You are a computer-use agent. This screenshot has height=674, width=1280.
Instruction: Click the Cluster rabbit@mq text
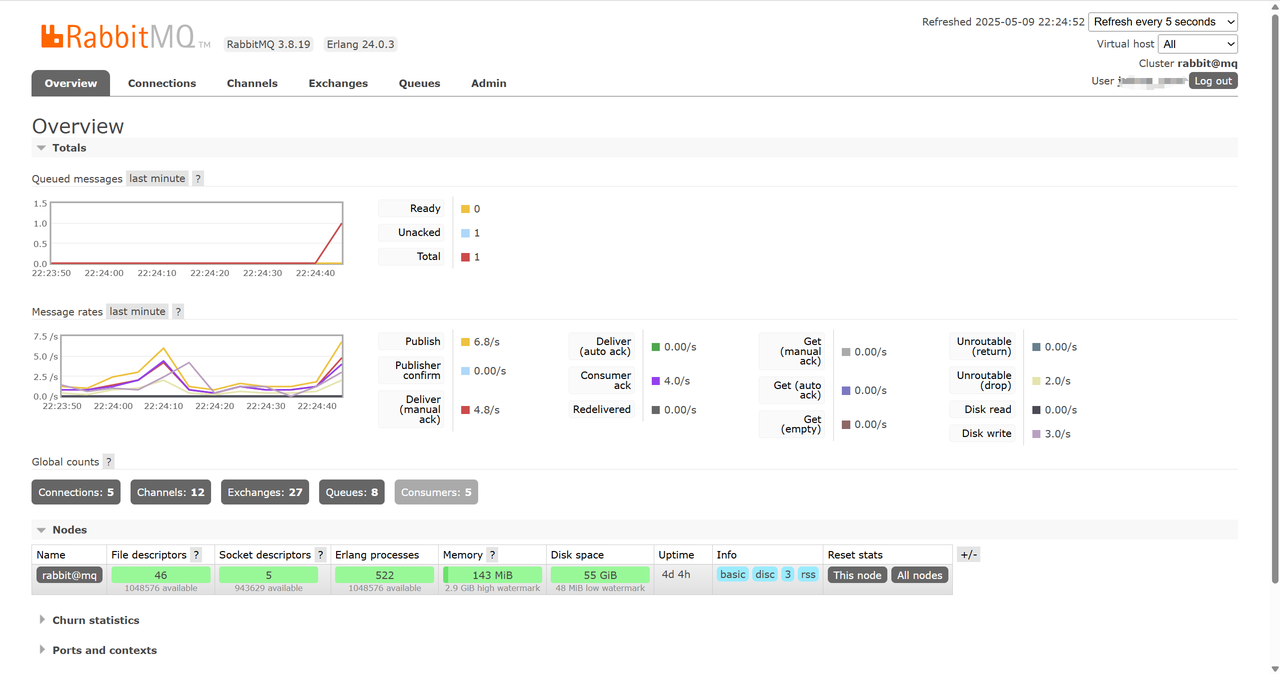pyautogui.click(x=1188, y=63)
